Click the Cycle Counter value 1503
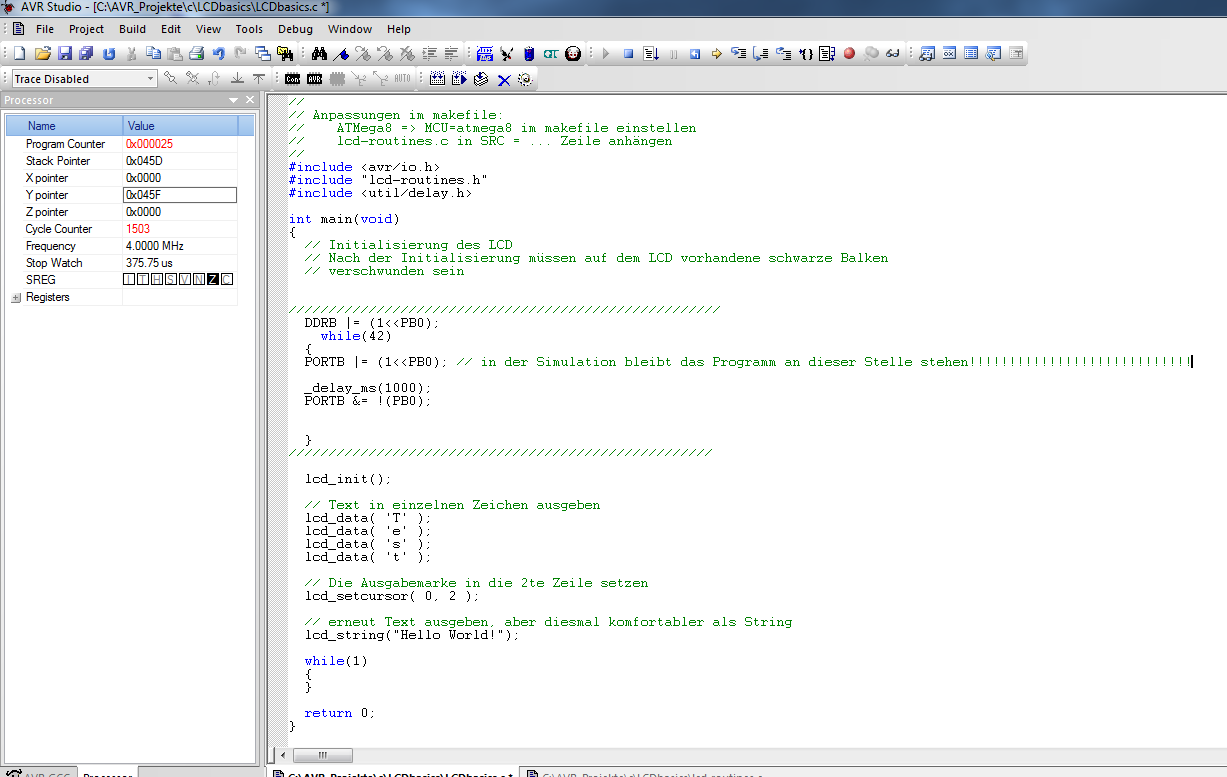1227x777 pixels. click(138, 229)
